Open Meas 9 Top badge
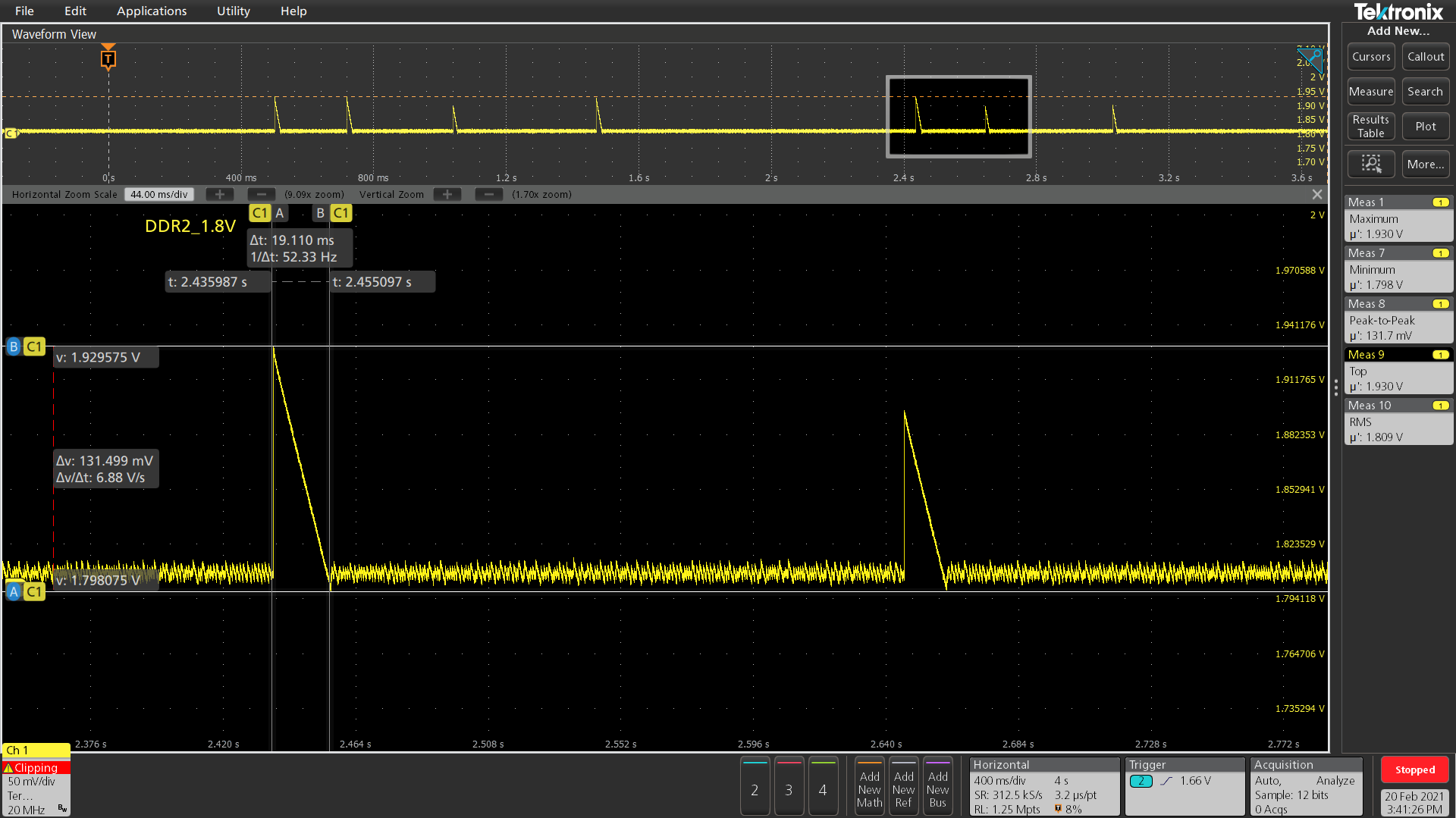 coord(1398,371)
